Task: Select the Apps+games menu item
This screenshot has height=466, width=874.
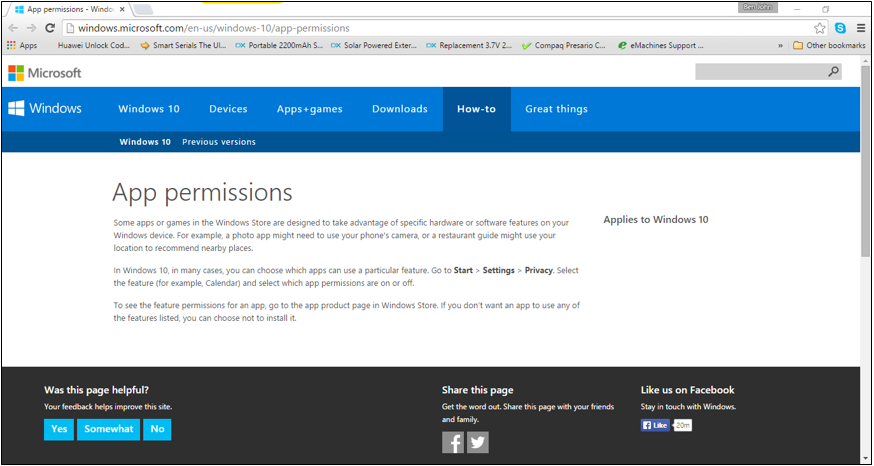Action: [x=309, y=109]
